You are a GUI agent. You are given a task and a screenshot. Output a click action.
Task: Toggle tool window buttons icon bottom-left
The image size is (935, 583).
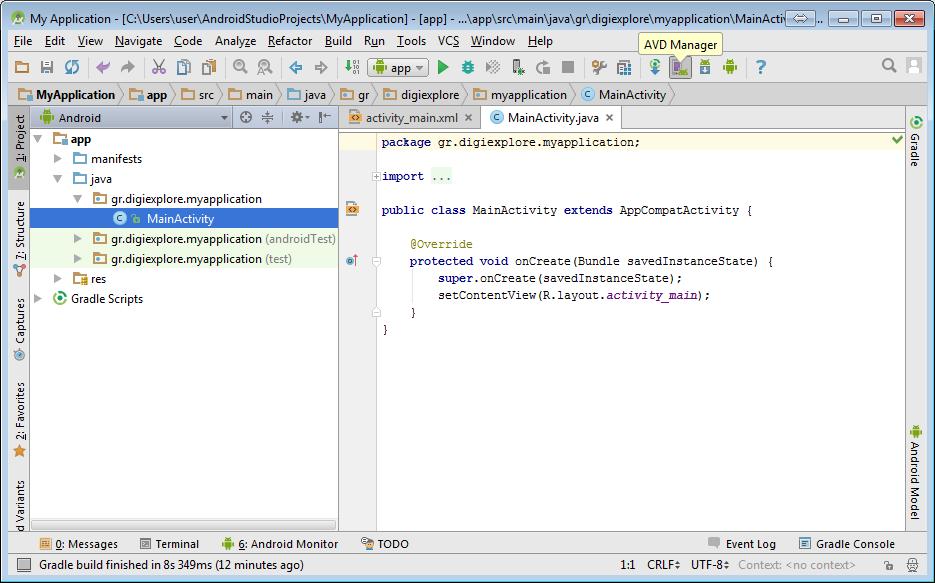[23, 565]
